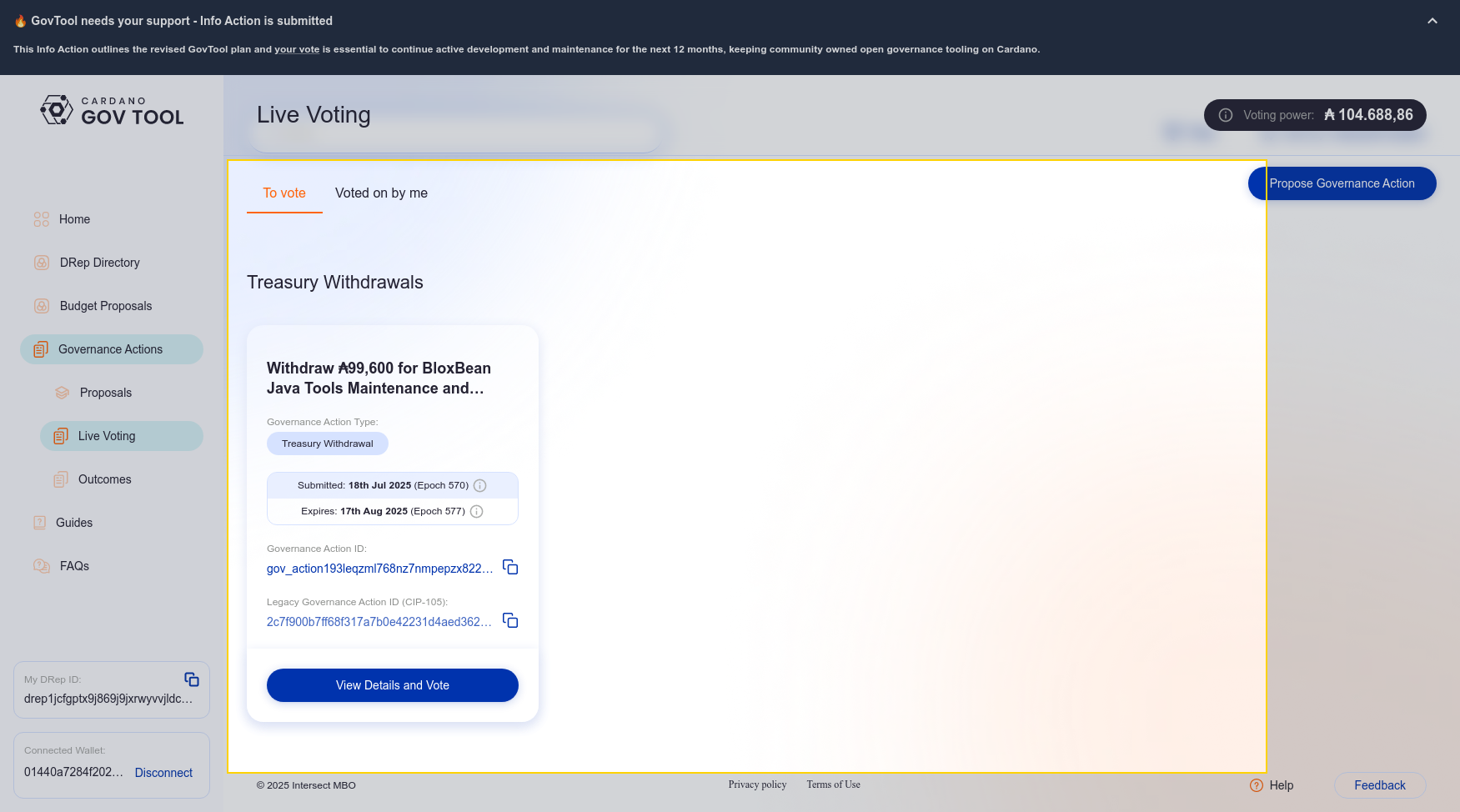Image resolution: width=1460 pixels, height=812 pixels.
Task: Disconnect the connected wallet
Action: point(163,773)
